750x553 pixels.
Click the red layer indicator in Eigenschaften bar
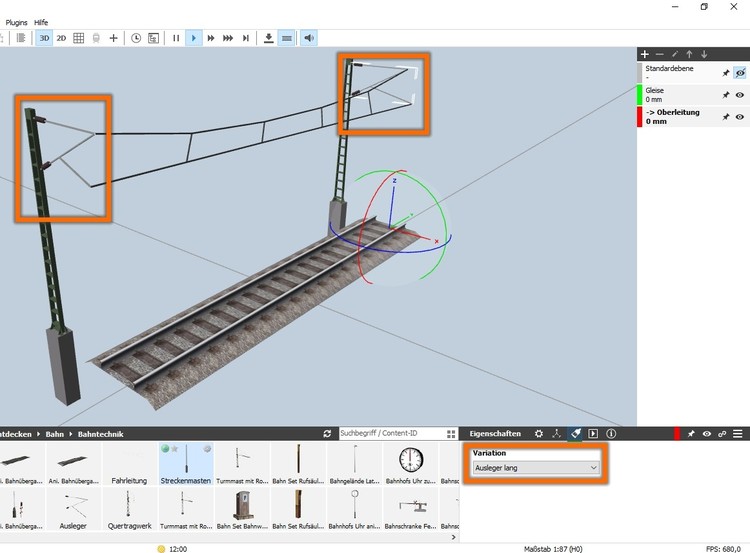coord(676,434)
